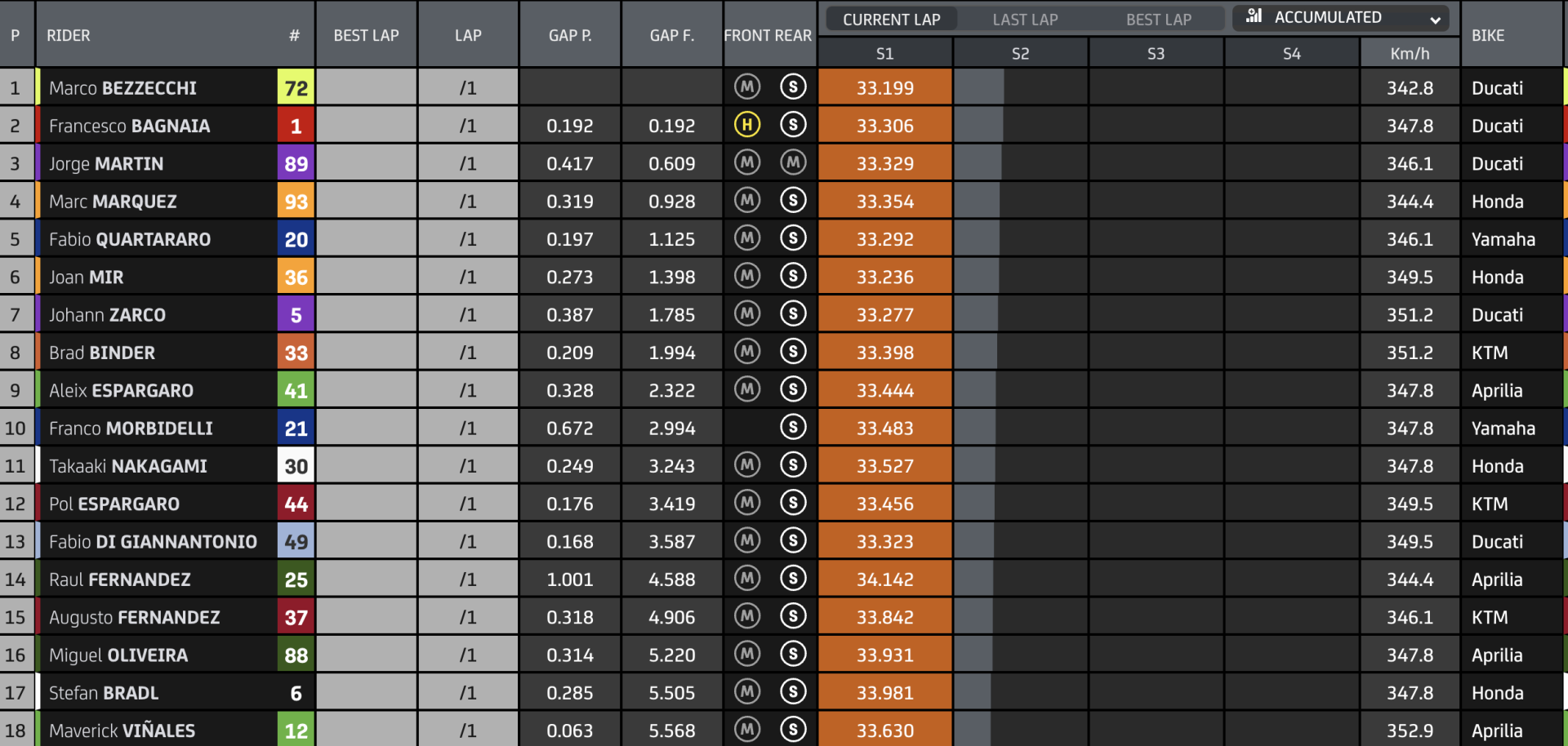The image size is (1568, 746).
Task: Click Quartararo's rear soft tyre icon
Action: (x=793, y=238)
